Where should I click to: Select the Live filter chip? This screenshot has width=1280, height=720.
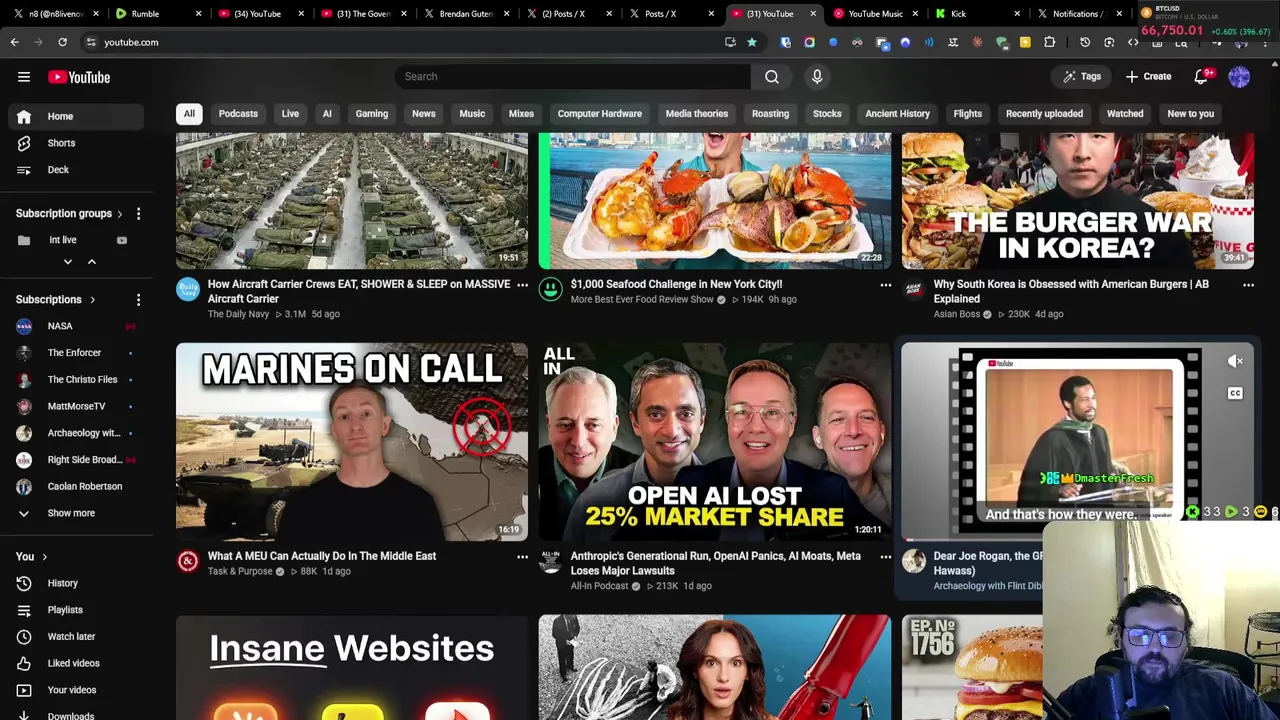(290, 114)
